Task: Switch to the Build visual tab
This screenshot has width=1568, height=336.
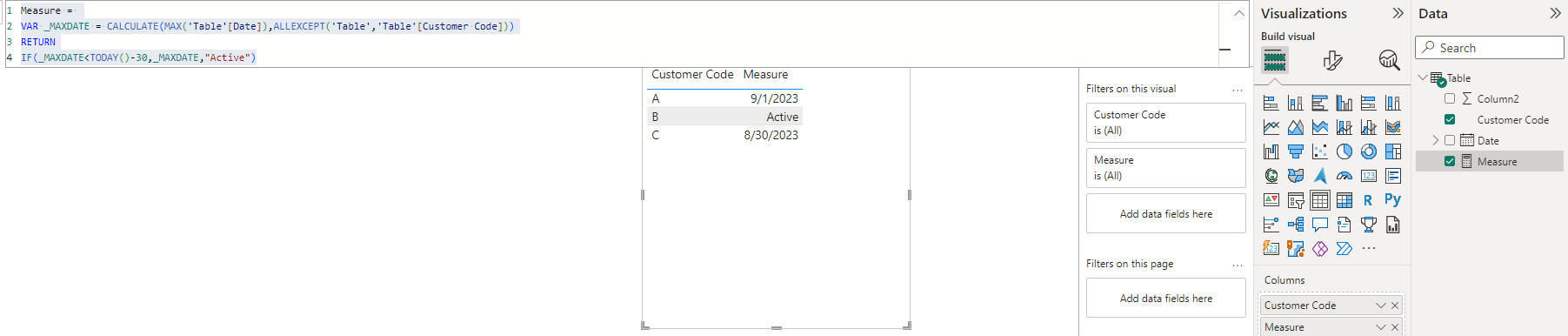Action: click(x=1275, y=60)
